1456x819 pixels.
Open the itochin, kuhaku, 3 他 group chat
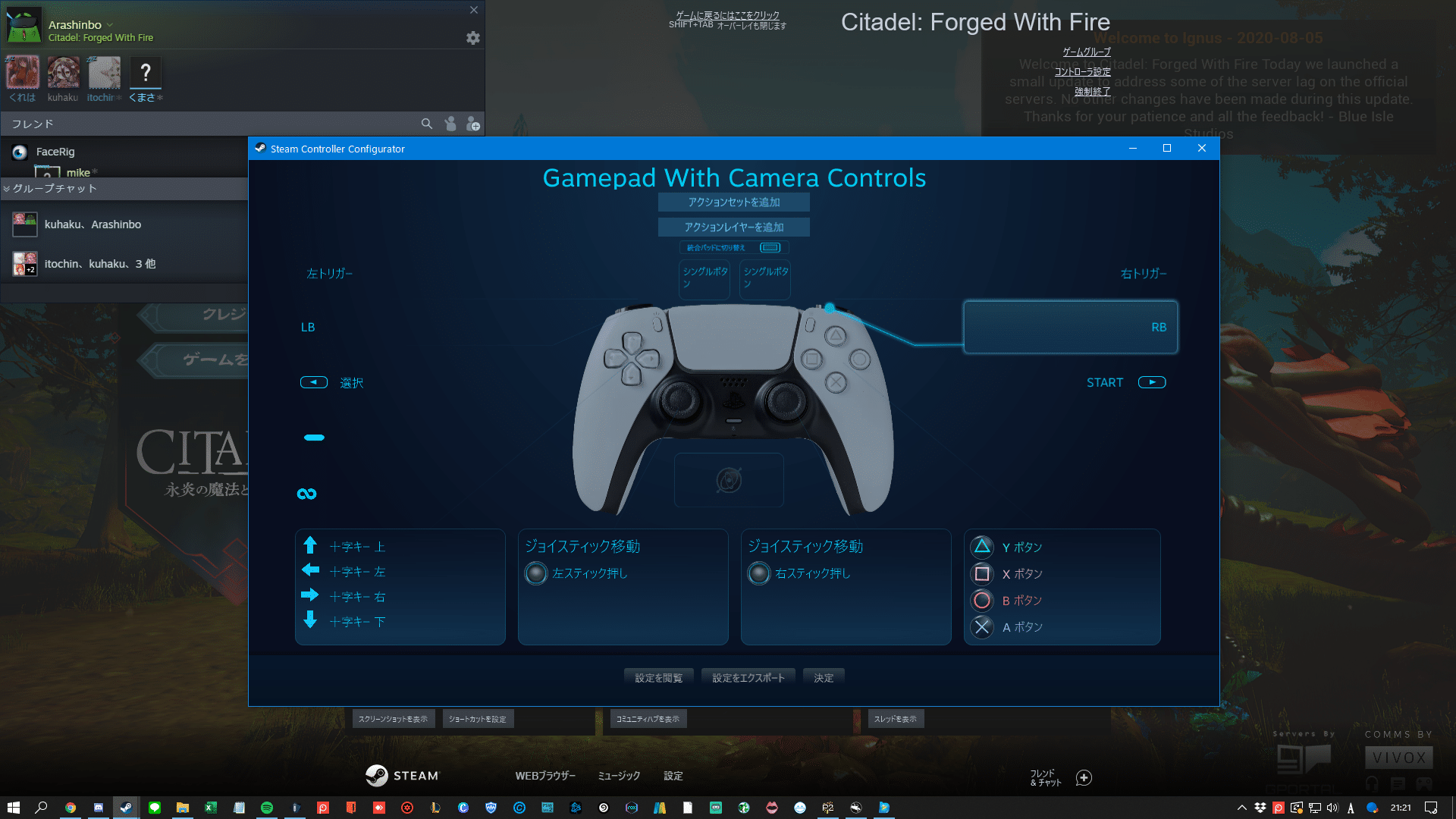point(124,264)
